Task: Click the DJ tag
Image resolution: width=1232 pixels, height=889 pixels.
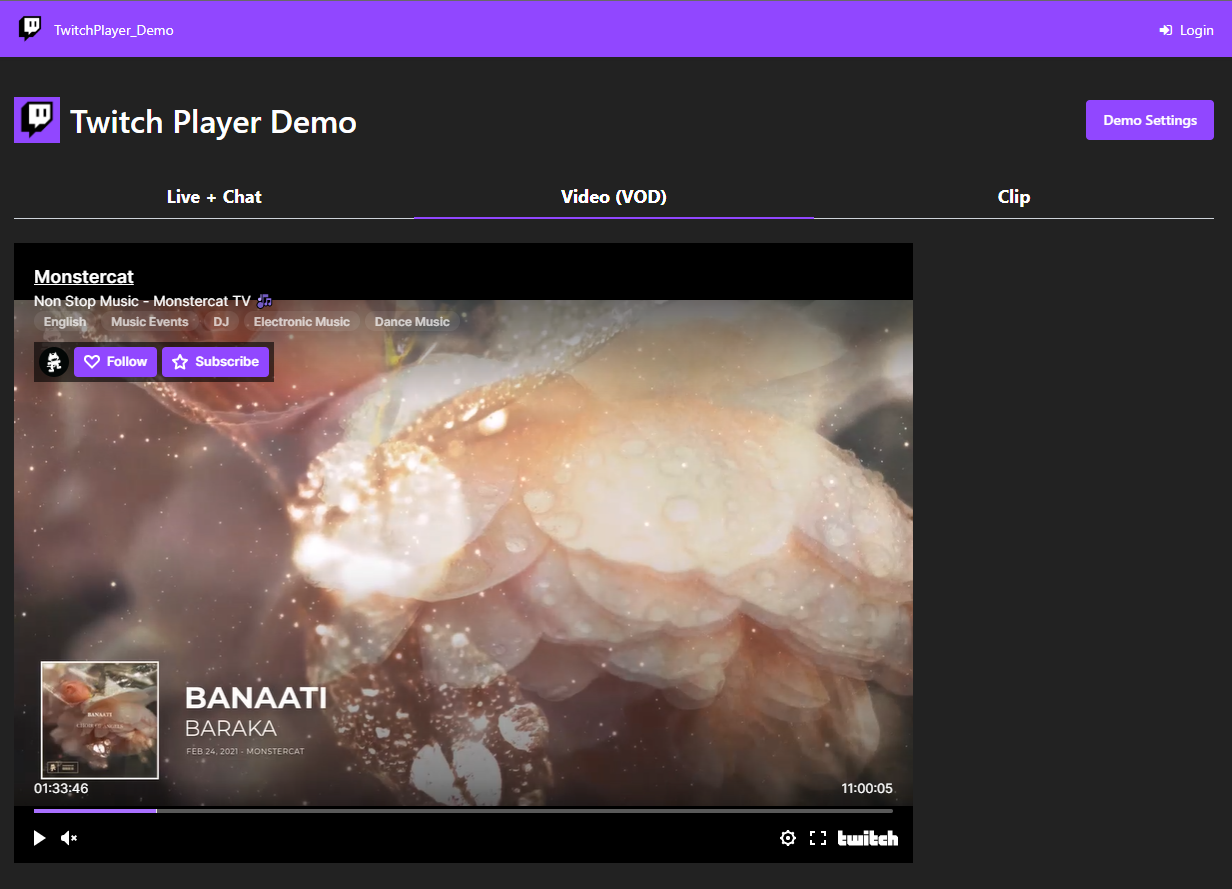Action: coord(221,322)
